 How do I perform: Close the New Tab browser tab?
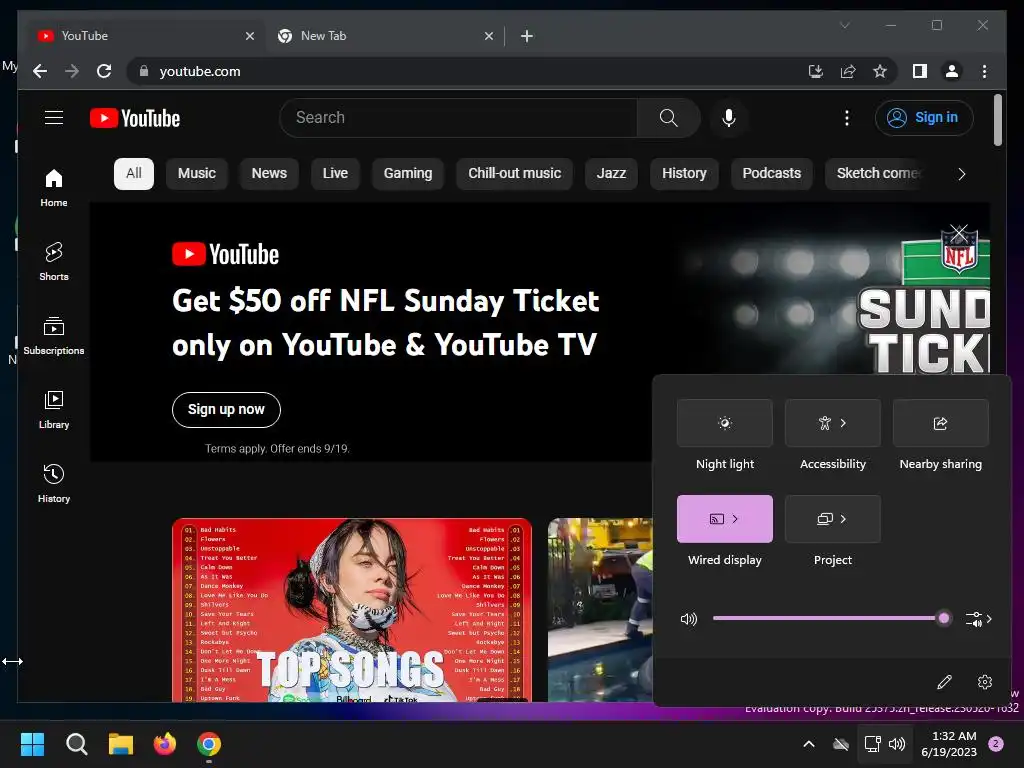coord(488,36)
